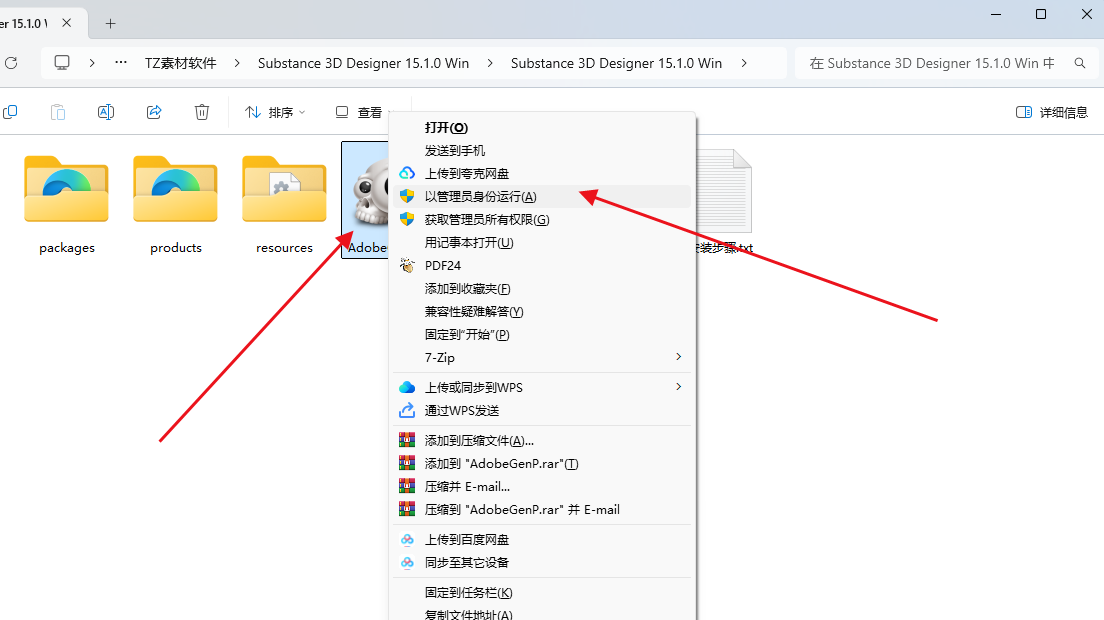The image size is (1104, 620).
Task: Choose 以管理员身份运行 from the menu
Action: 480,196
